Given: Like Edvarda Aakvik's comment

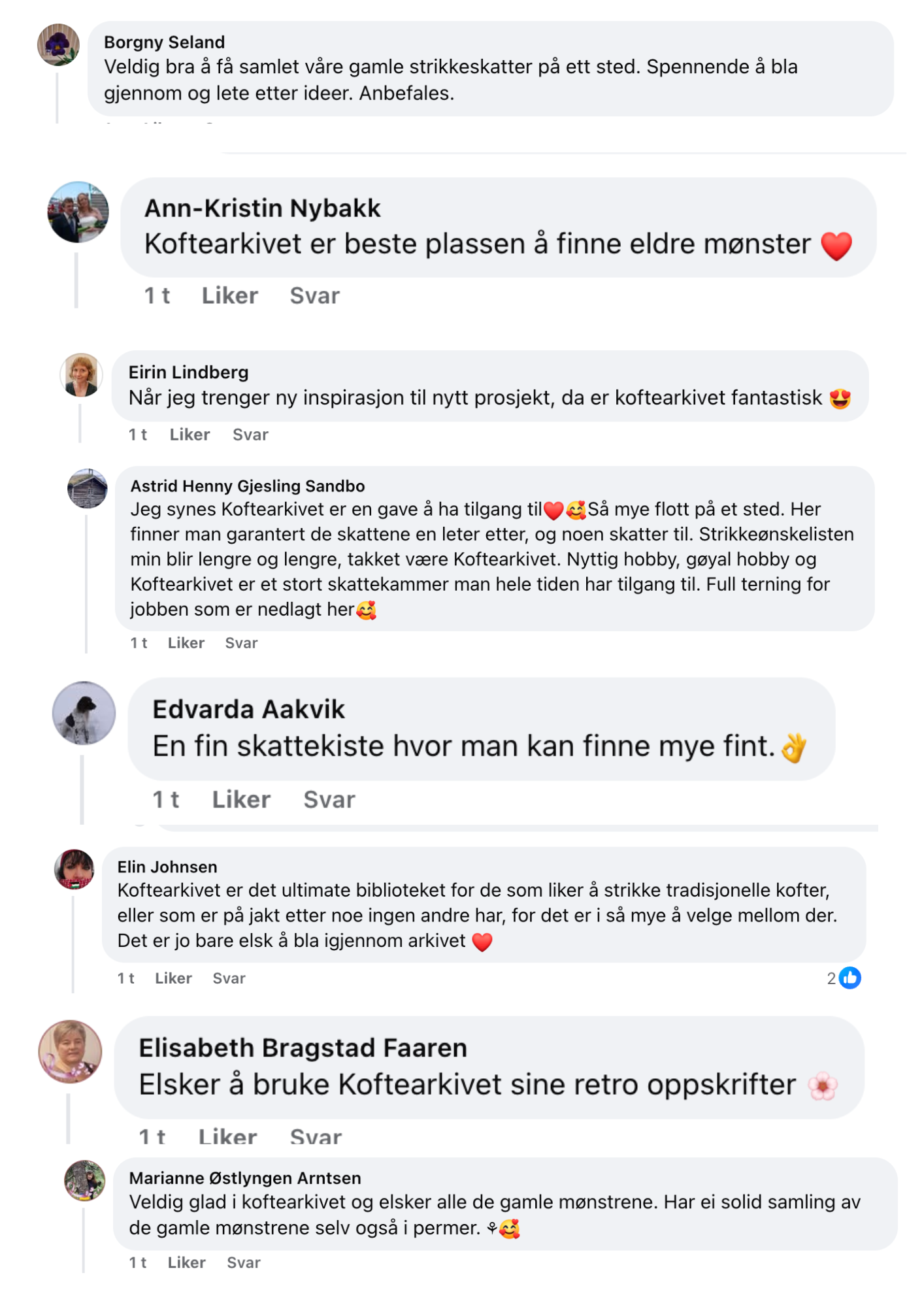Looking at the screenshot, I should point(241,799).
